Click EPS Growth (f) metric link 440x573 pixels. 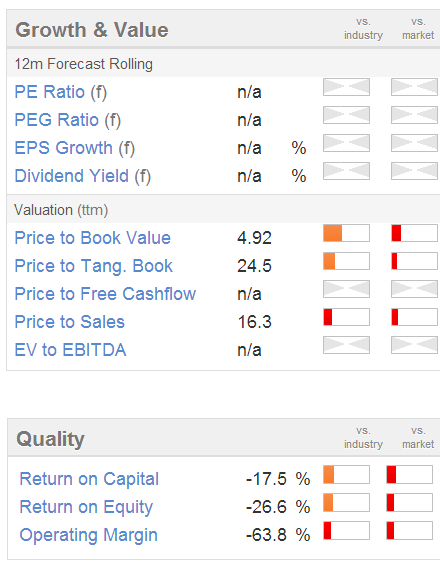pos(75,148)
